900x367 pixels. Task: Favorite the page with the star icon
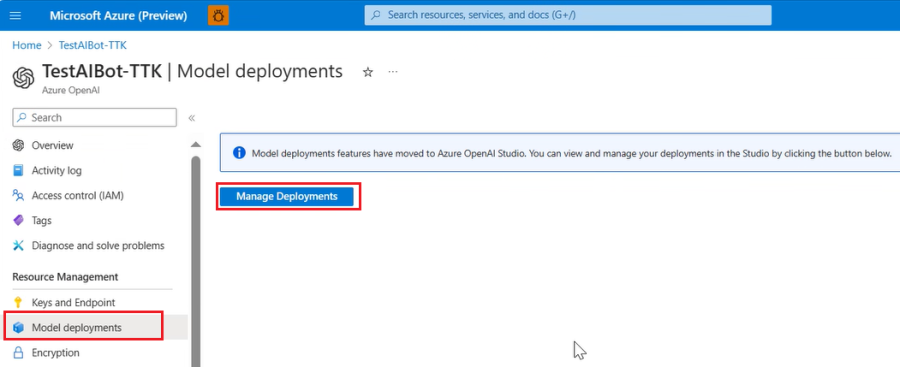tap(368, 72)
